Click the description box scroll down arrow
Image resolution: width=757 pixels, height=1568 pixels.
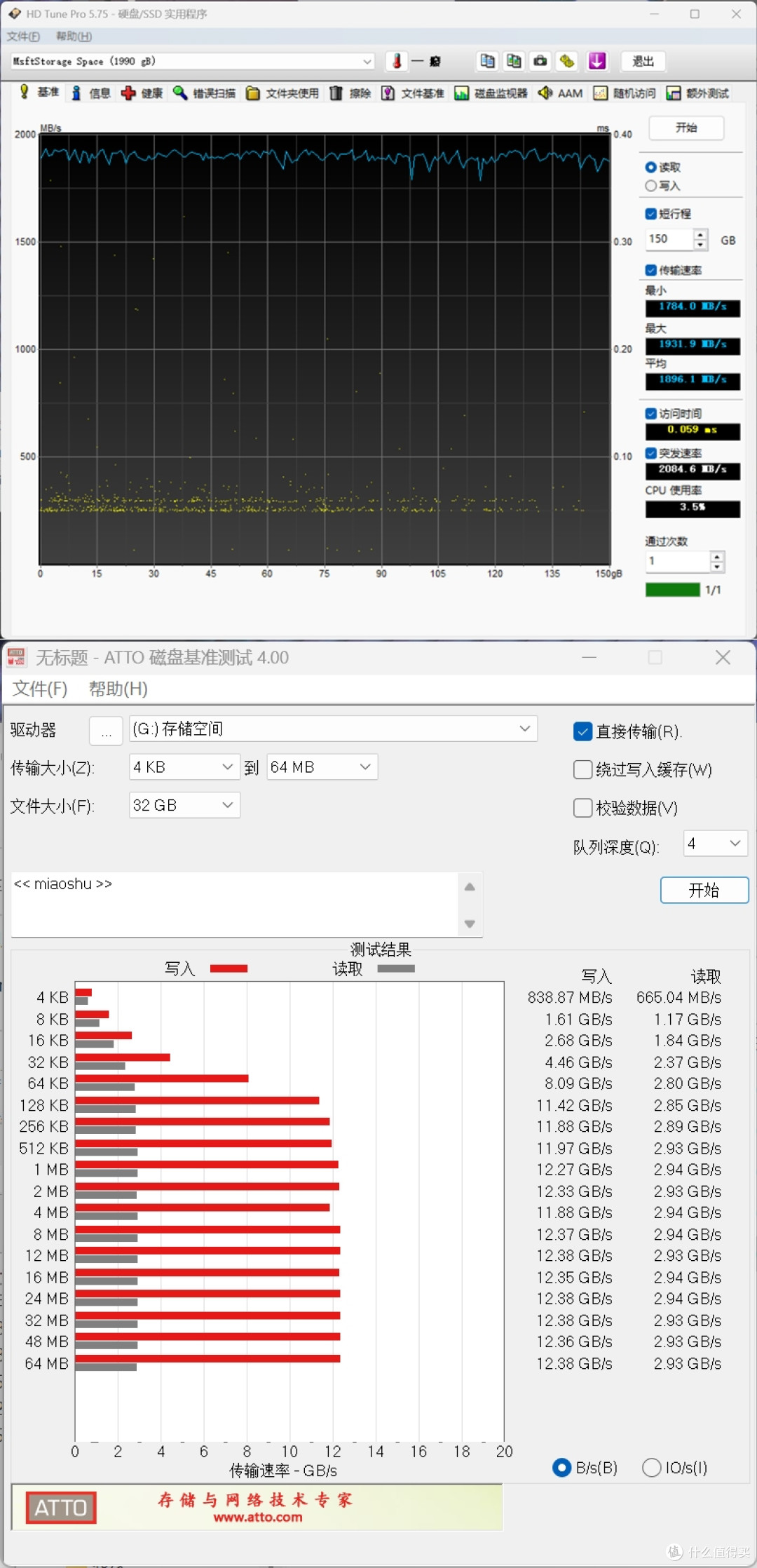[x=470, y=924]
